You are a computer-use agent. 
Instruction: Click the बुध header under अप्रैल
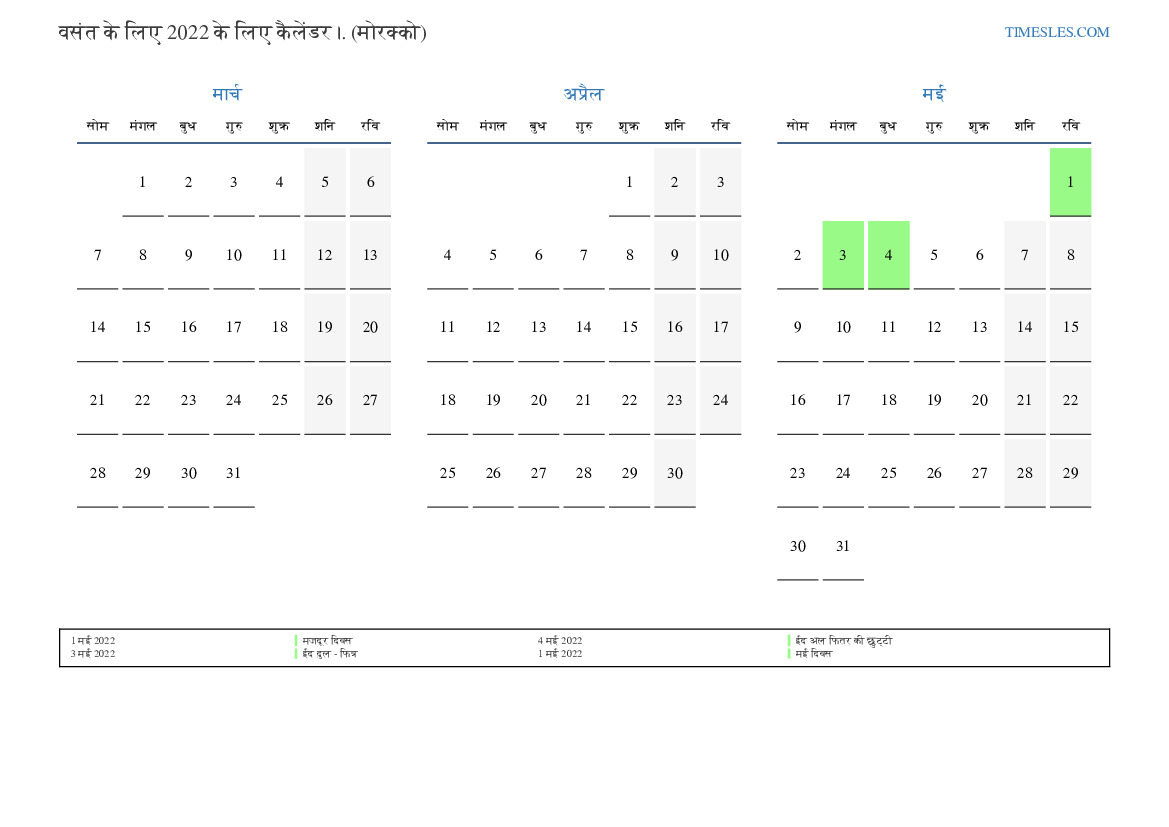point(538,126)
